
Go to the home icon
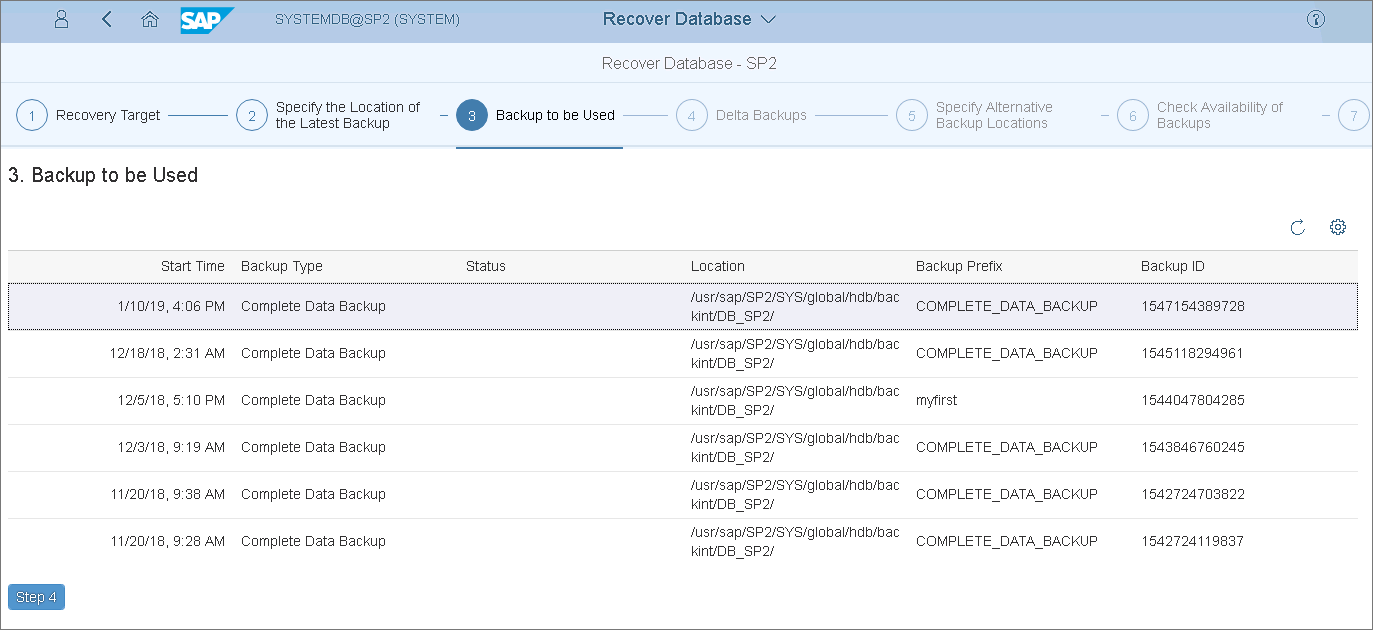[x=150, y=19]
